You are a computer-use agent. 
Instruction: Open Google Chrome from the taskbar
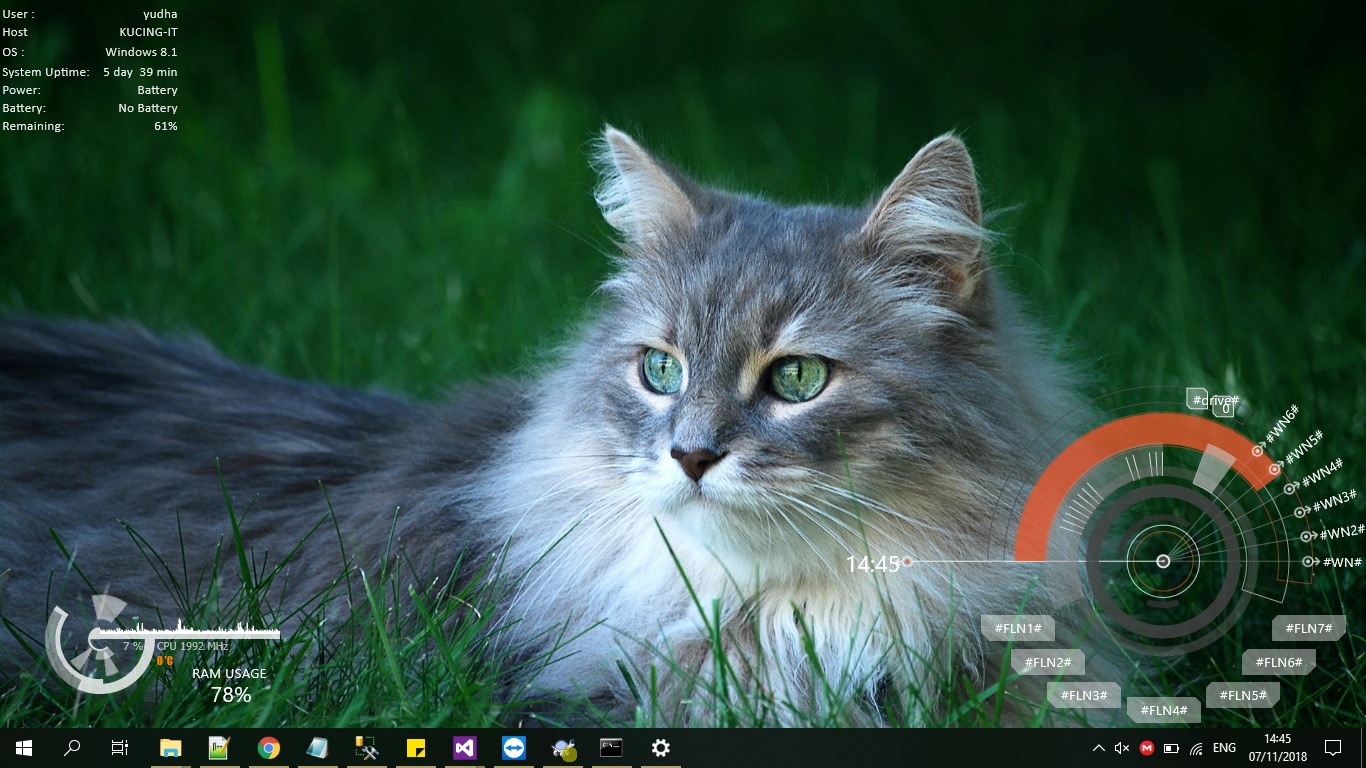268,747
